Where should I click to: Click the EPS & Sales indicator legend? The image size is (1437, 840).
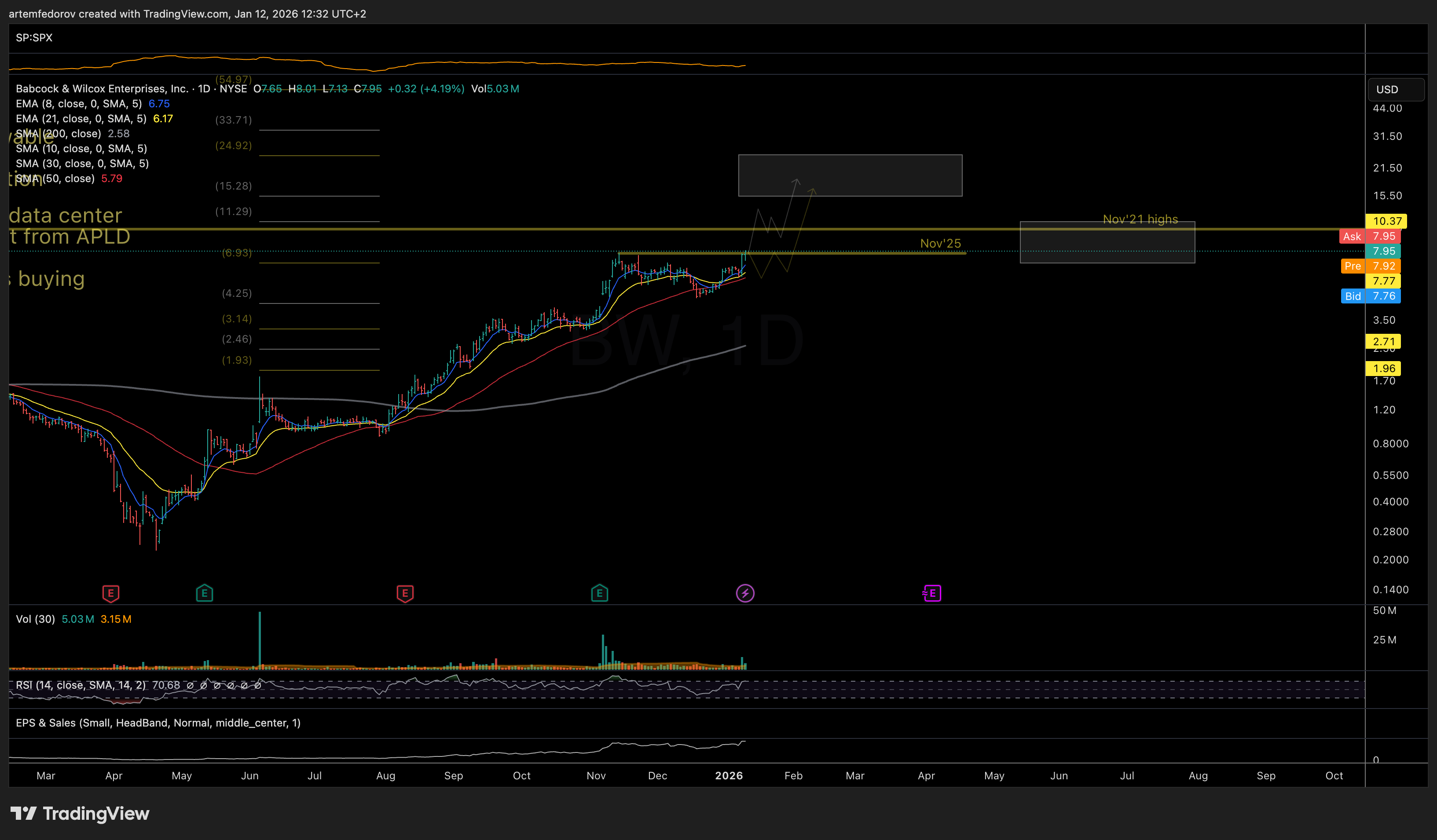158,723
